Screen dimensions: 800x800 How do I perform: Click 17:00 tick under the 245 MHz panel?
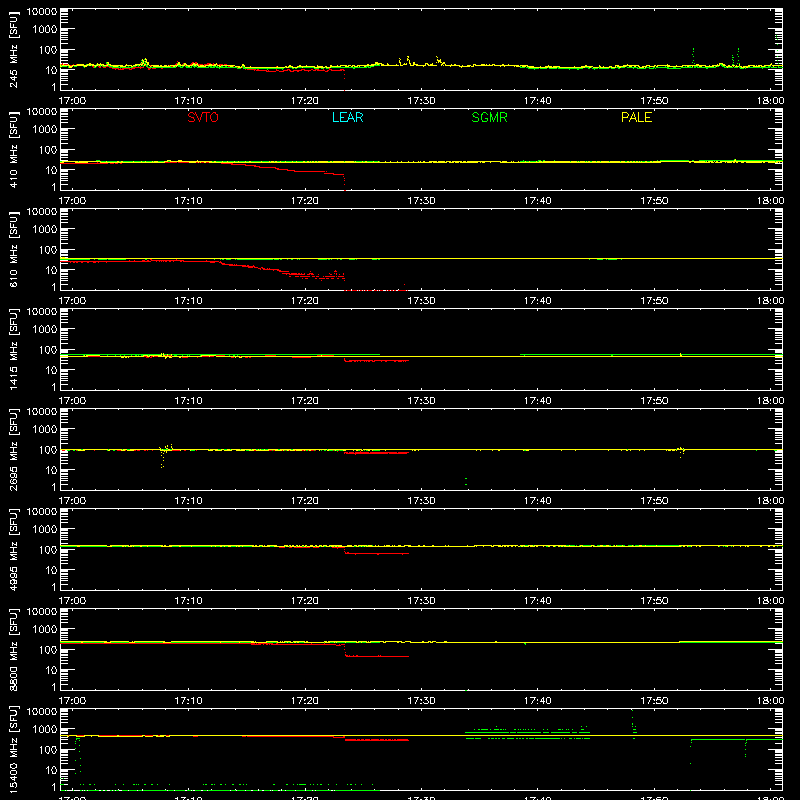pyautogui.click(x=72, y=101)
